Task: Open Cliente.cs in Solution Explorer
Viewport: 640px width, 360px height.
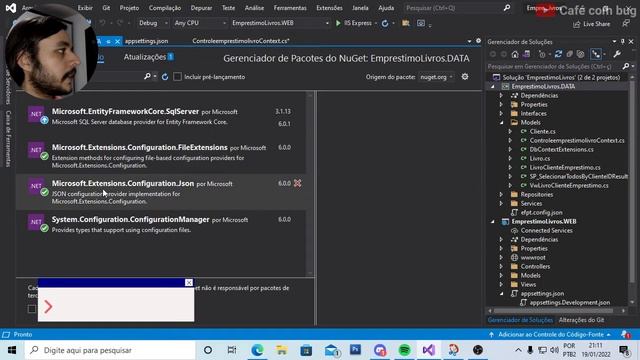Action: 542,131
